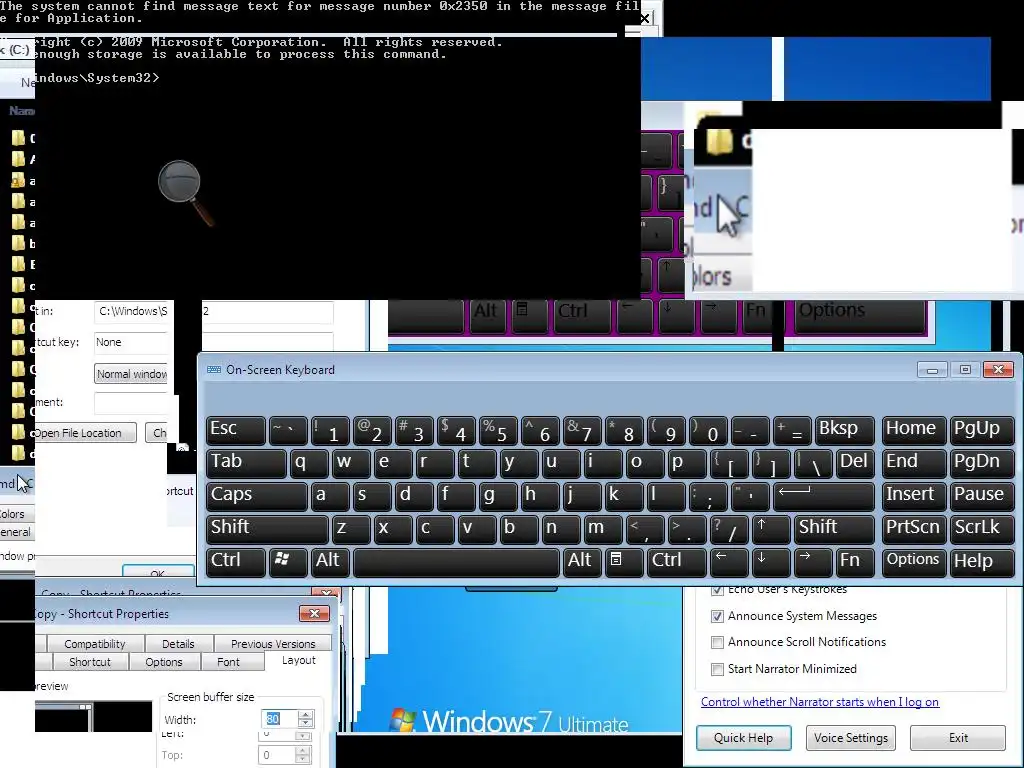1024x768 pixels.
Task: Open Control whether Narrator starts when I log on link
Action: coord(820,702)
